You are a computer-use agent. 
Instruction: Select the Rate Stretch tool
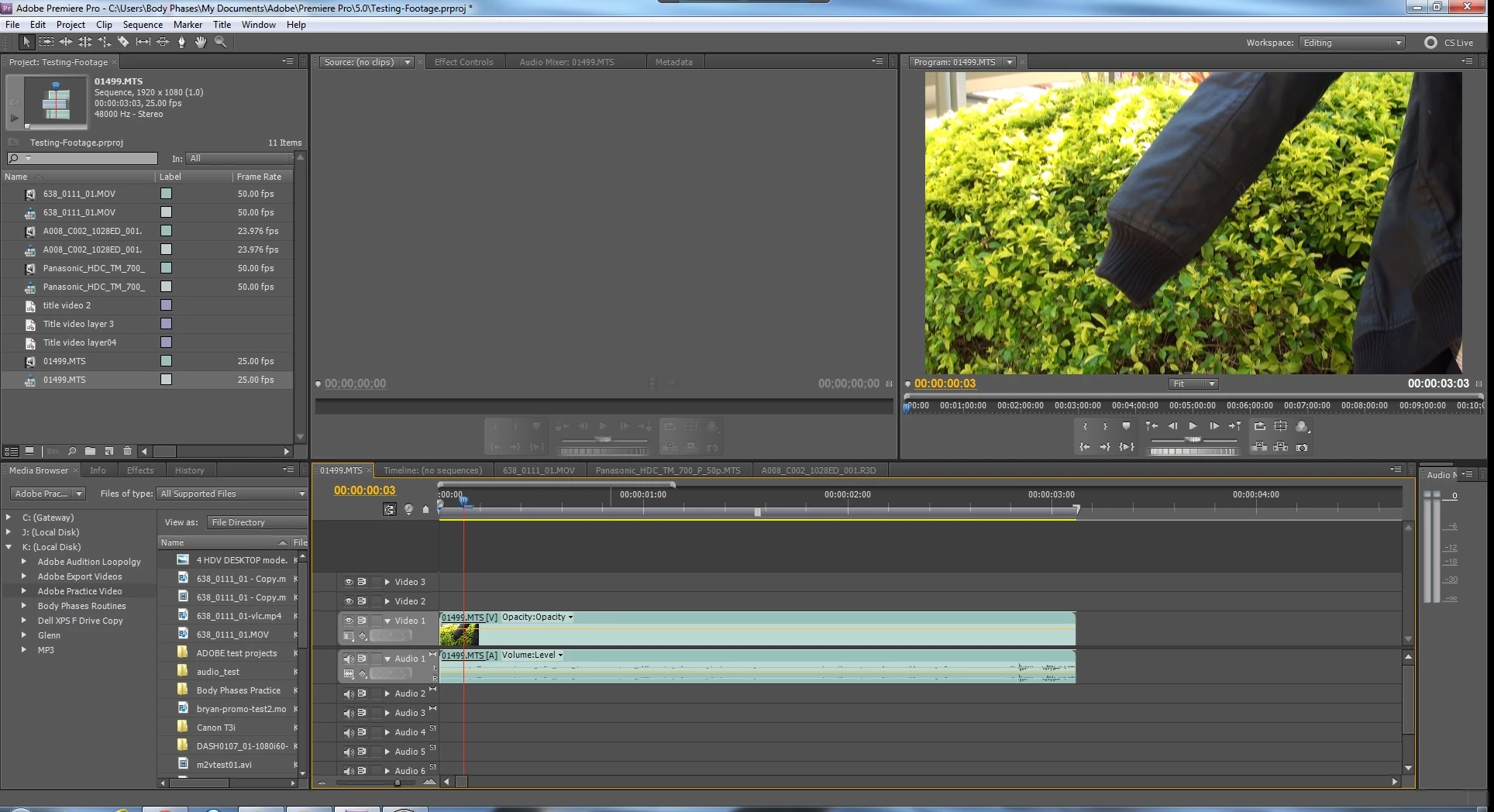(105, 43)
